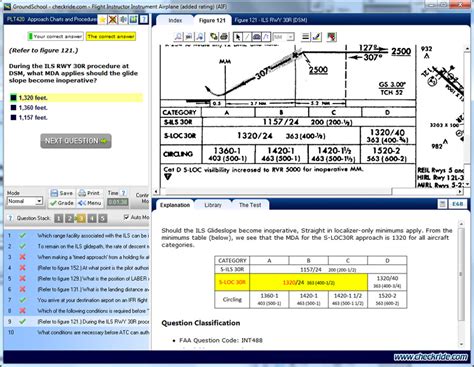Open the Explanation tab
474x367 pixels.
pos(175,205)
